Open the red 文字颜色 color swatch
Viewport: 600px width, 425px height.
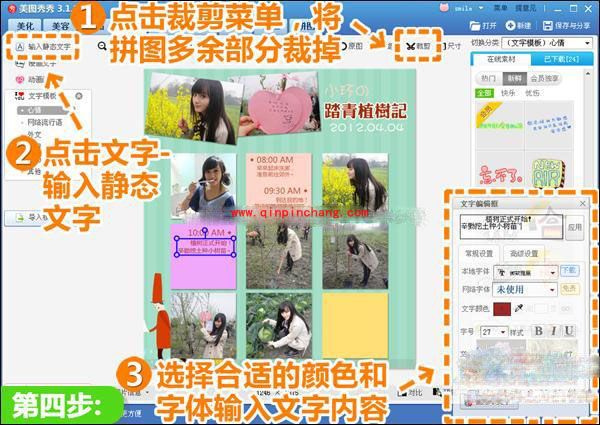pyautogui.click(x=502, y=309)
